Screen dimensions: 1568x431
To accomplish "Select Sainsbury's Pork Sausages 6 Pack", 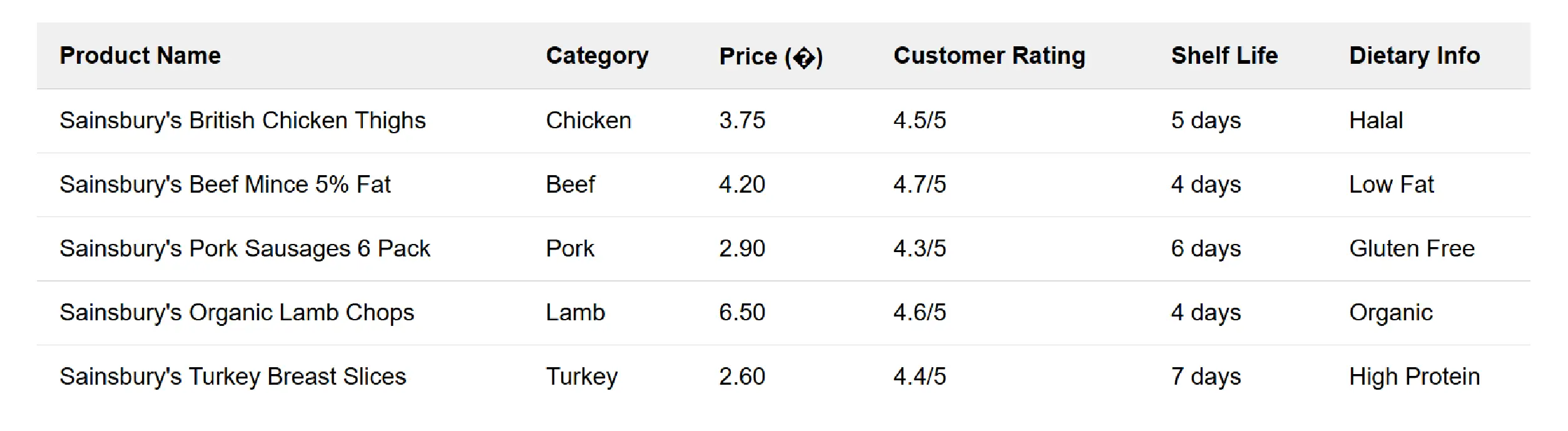I will [x=245, y=248].
